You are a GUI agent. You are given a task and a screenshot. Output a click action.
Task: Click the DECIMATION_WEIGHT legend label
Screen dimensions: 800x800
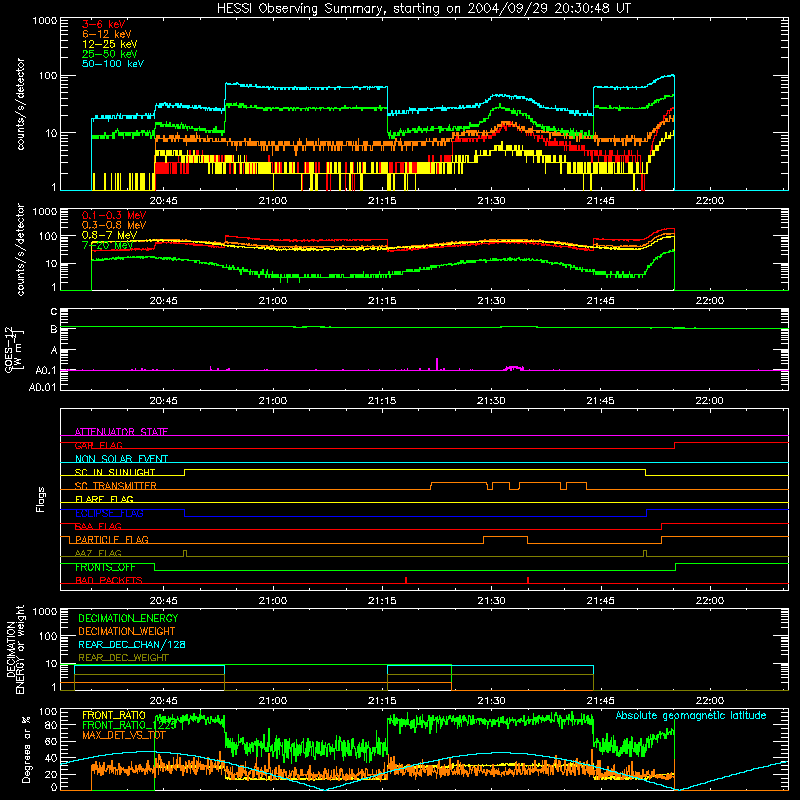click(x=127, y=631)
